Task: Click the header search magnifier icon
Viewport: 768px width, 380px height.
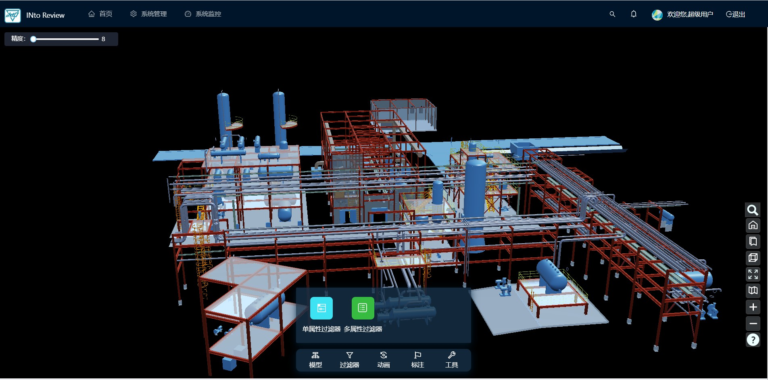Action: click(612, 14)
